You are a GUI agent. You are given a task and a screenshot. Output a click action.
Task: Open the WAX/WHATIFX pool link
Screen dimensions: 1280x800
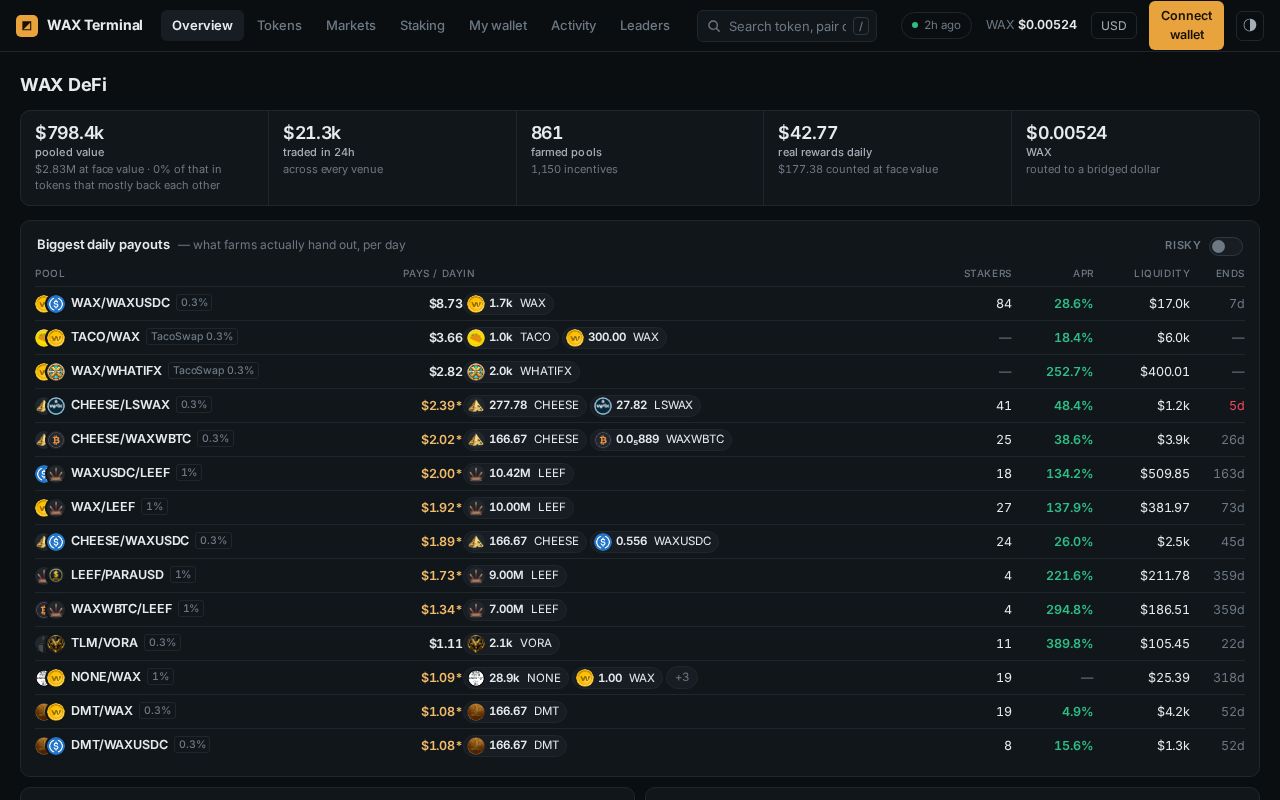tap(116, 371)
